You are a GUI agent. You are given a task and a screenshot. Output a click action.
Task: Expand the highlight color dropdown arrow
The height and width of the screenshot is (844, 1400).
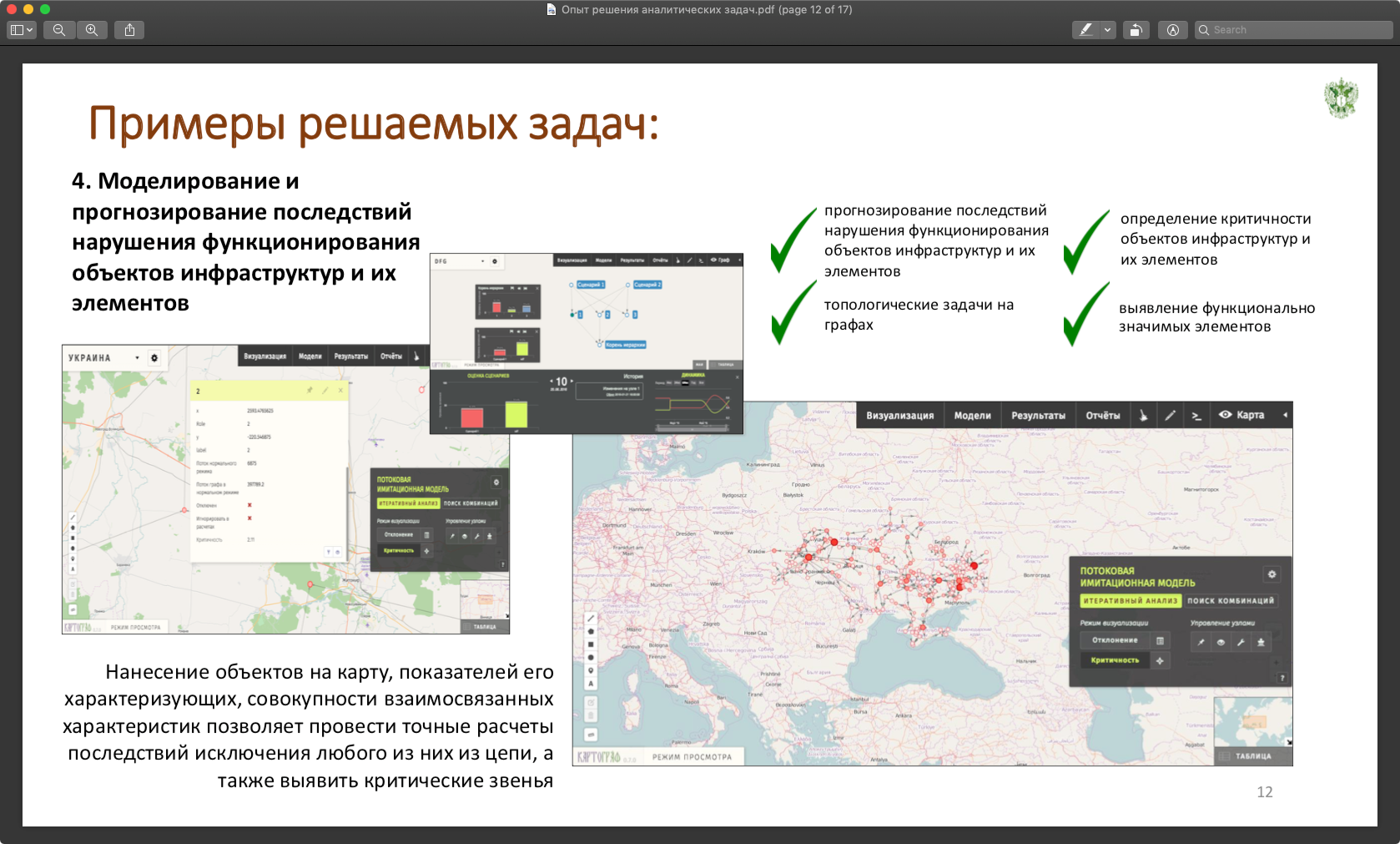point(1107,30)
